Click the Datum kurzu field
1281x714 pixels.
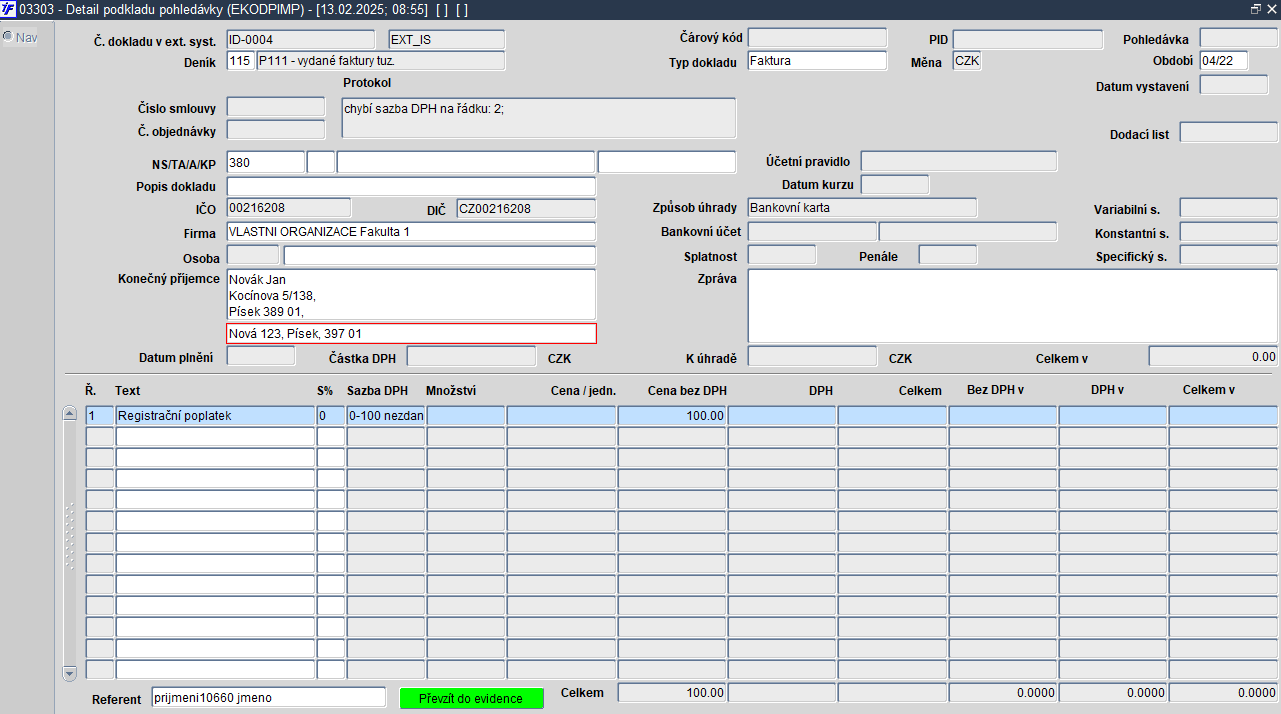click(x=894, y=184)
